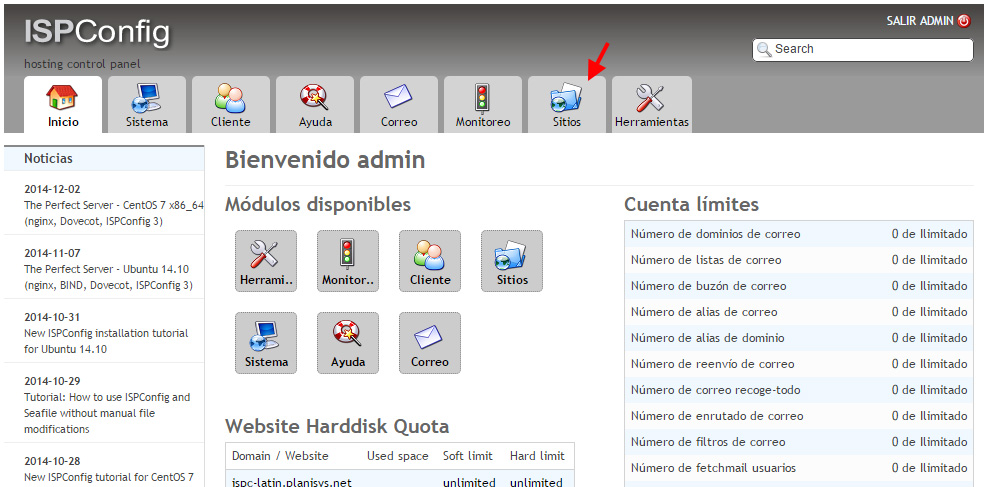Open 2014-10-31 ISPConfig installation tutorial news
Screen dimensions: 988x487
[104, 333]
